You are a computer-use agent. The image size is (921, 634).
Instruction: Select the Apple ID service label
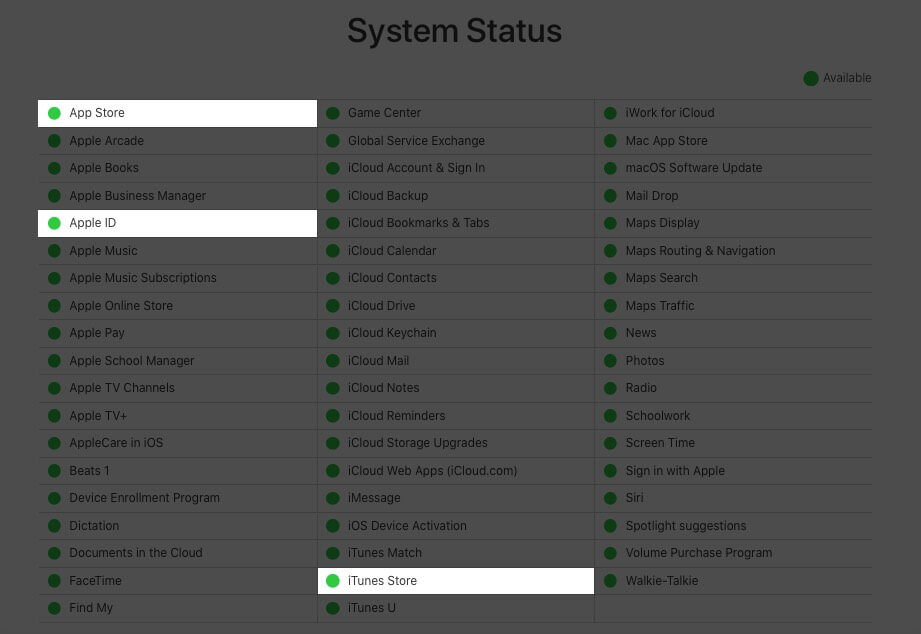click(93, 223)
